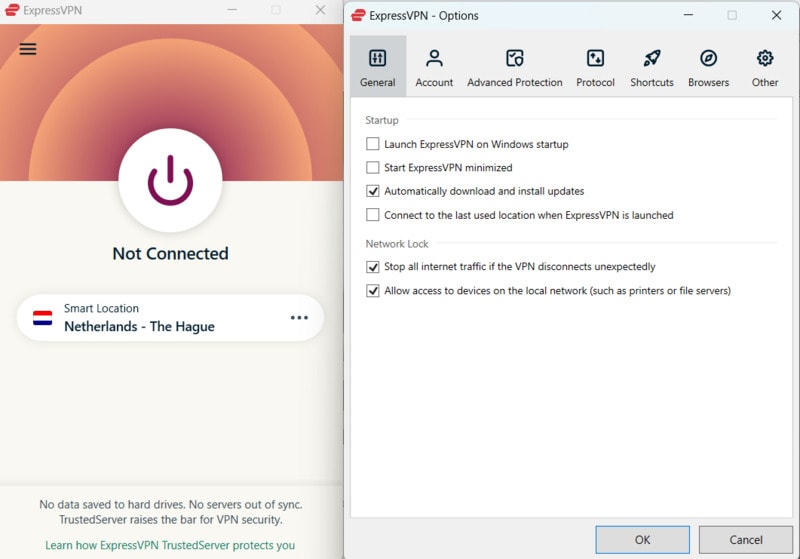Screen dimensions: 800x559
Task: Click the Network Lock section heading
Action: coord(397,244)
